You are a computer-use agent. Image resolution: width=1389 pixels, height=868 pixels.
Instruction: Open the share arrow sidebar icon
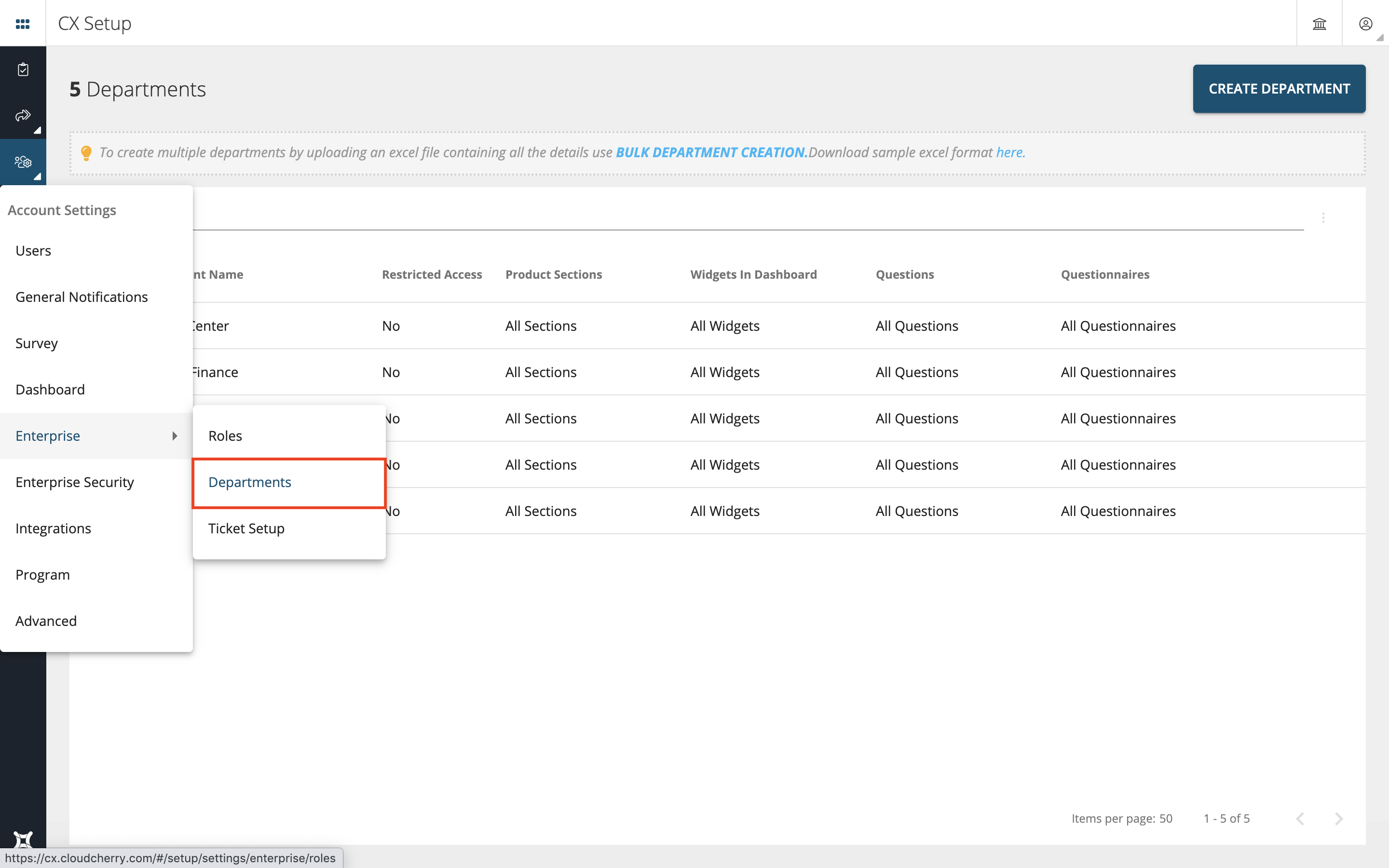point(23,115)
